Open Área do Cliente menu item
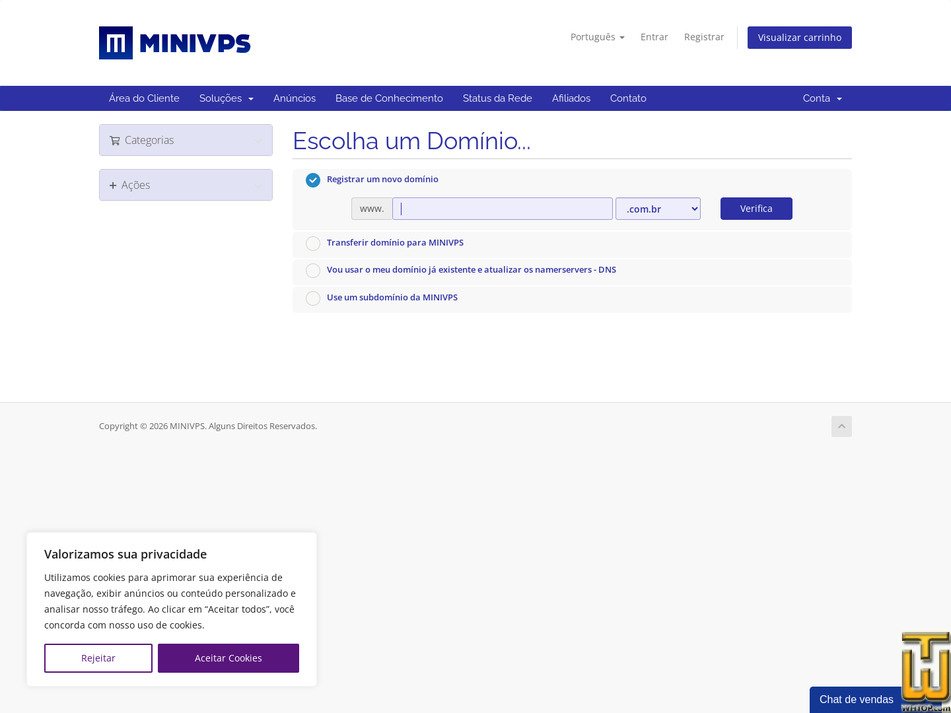 point(144,98)
